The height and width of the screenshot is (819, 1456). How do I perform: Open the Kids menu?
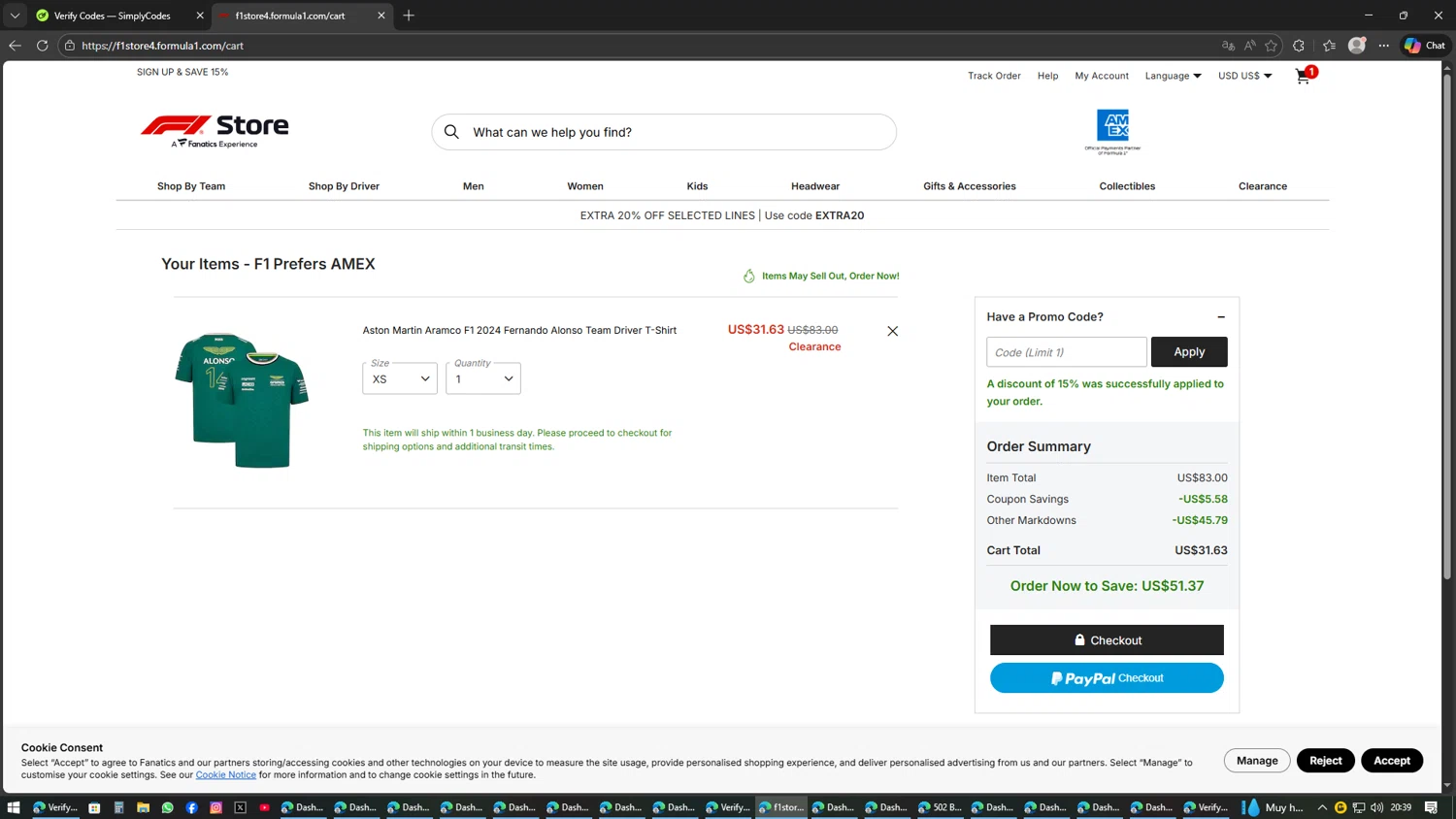[x=697, y=186]
